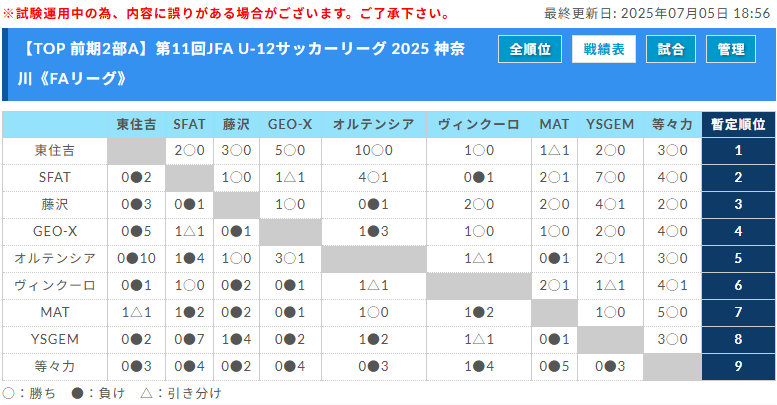
Task: Select the GEO-X row label
Action: (x=54, y=232)
